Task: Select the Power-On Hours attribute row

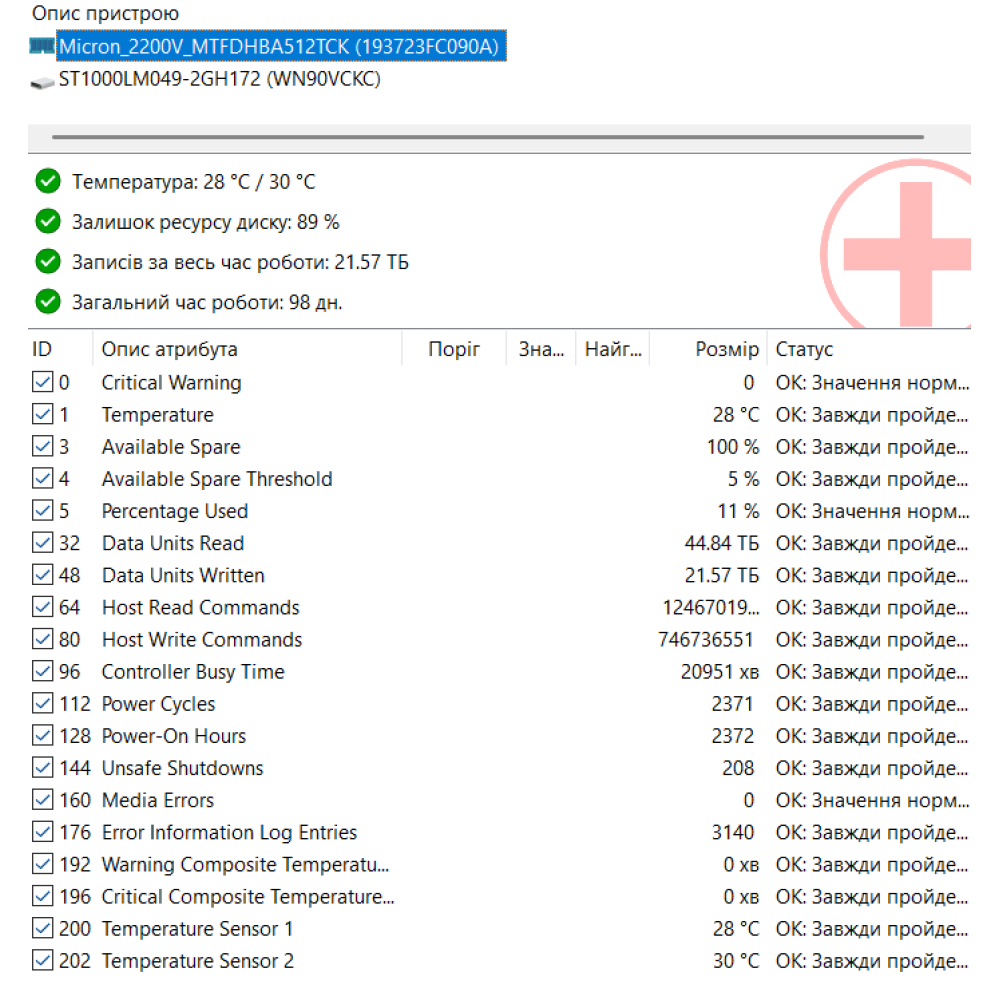Action: tap(174, 736)
